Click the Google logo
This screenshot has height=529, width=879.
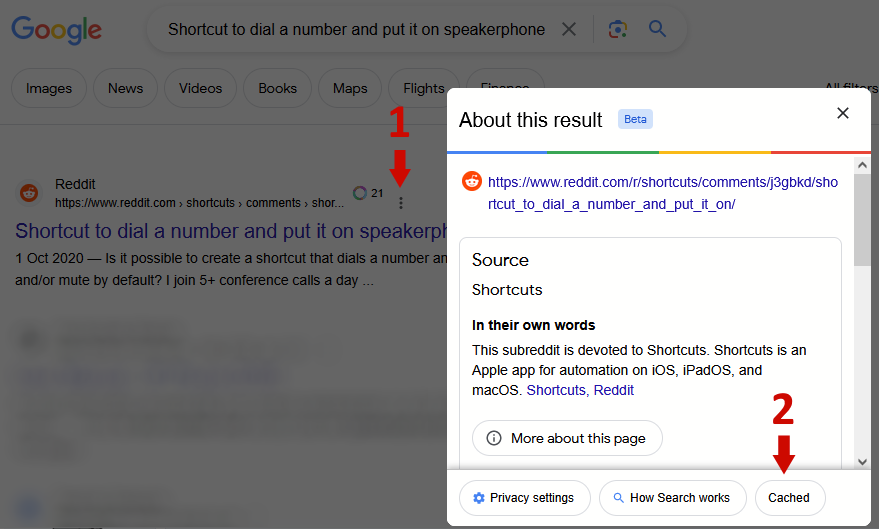(x=57, y=30)
